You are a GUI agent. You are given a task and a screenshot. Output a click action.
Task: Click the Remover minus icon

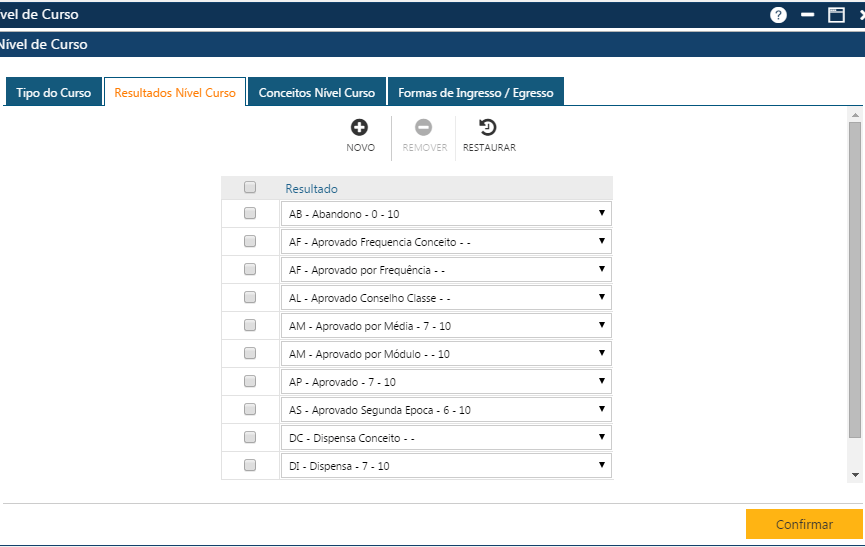[x=424, y=128]
